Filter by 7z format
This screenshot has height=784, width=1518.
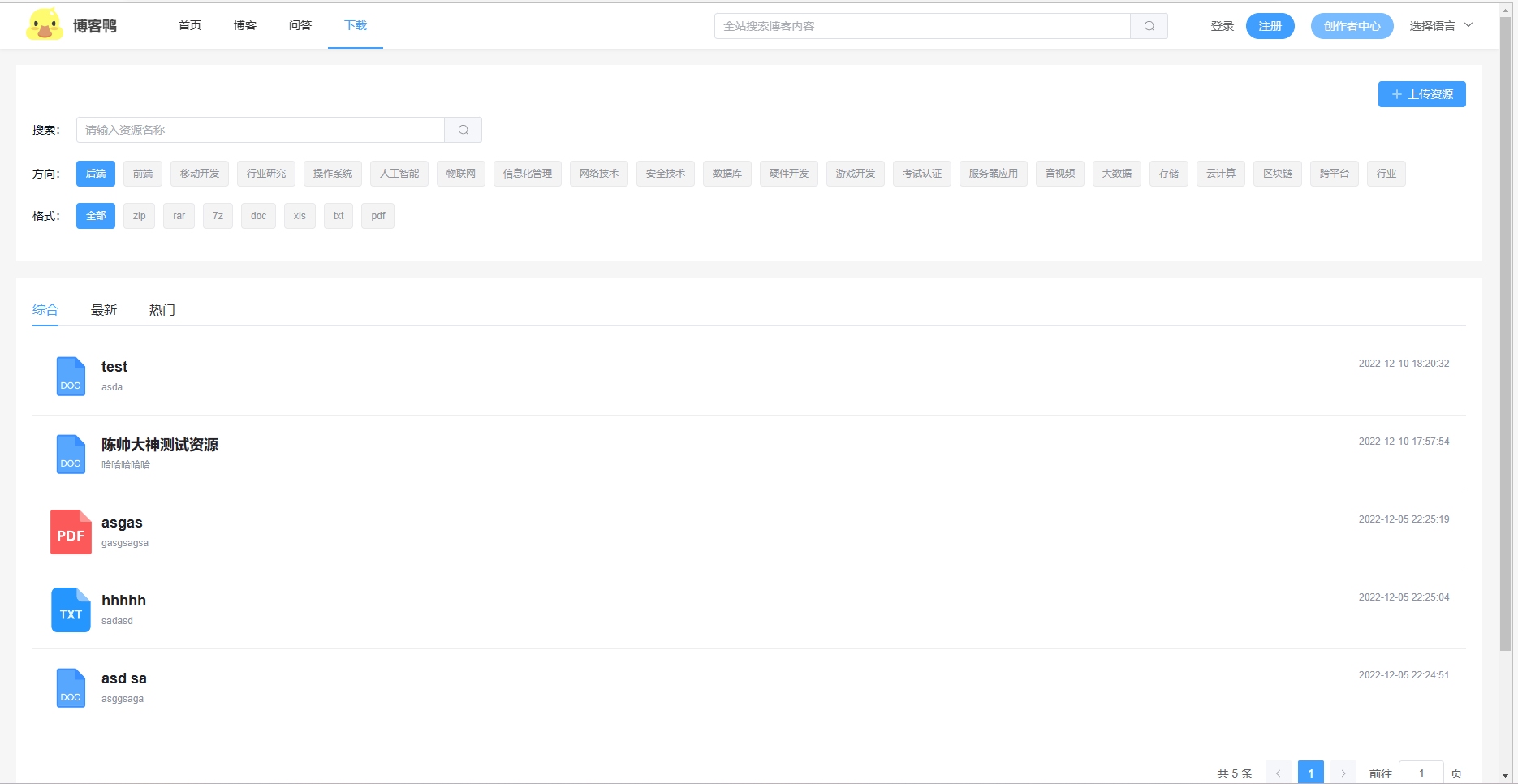click(x=218, y=216)
